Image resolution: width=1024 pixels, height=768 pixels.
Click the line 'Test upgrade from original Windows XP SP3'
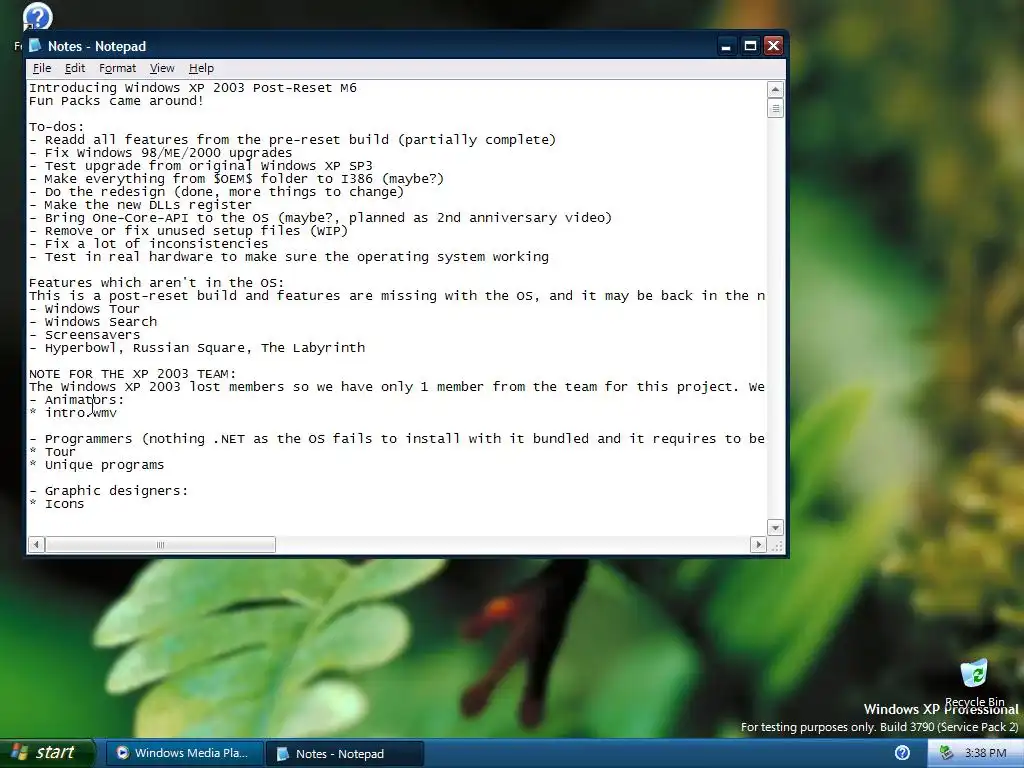200,166
